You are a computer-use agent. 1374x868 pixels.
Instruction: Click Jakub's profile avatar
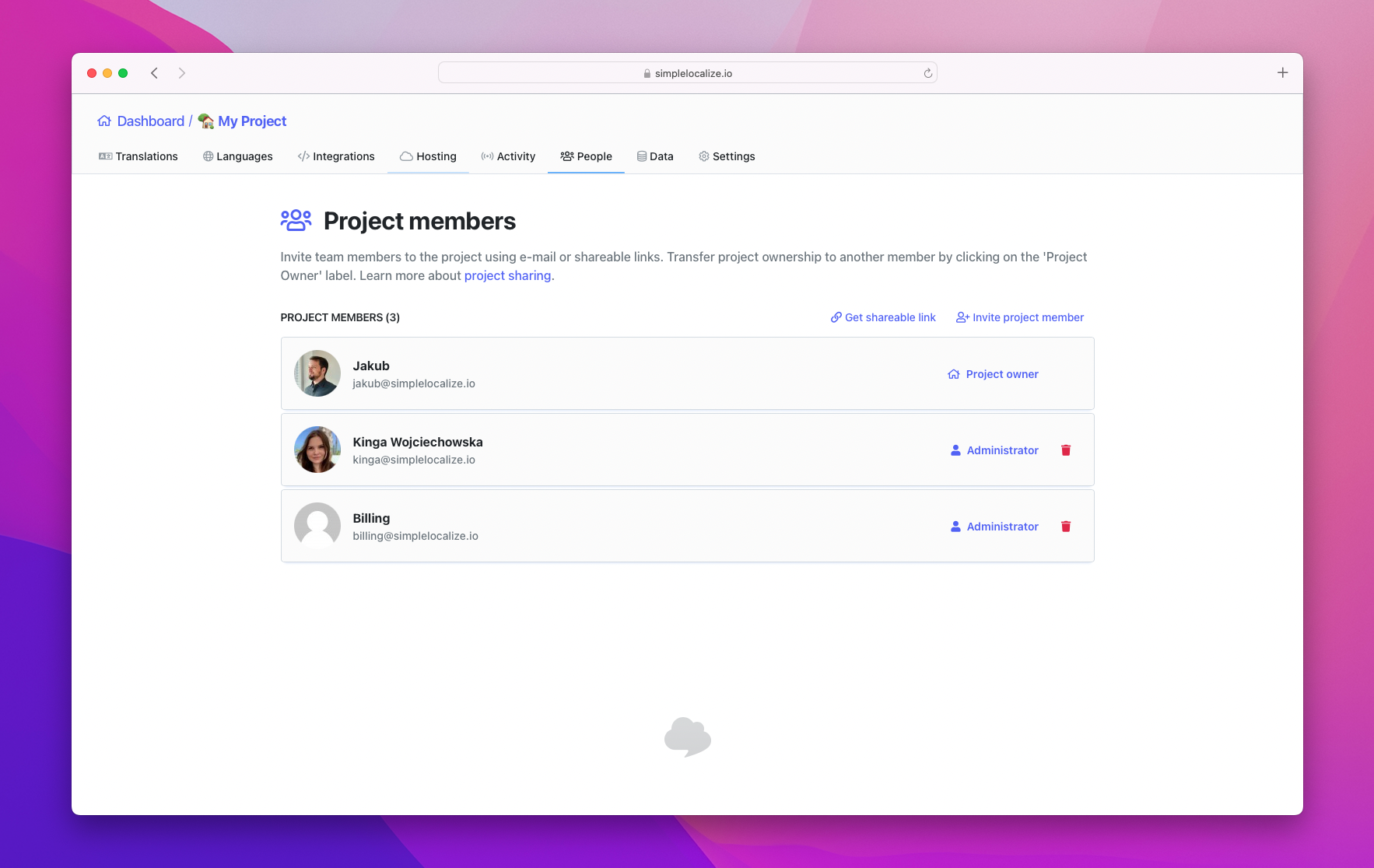pos(317,373)
